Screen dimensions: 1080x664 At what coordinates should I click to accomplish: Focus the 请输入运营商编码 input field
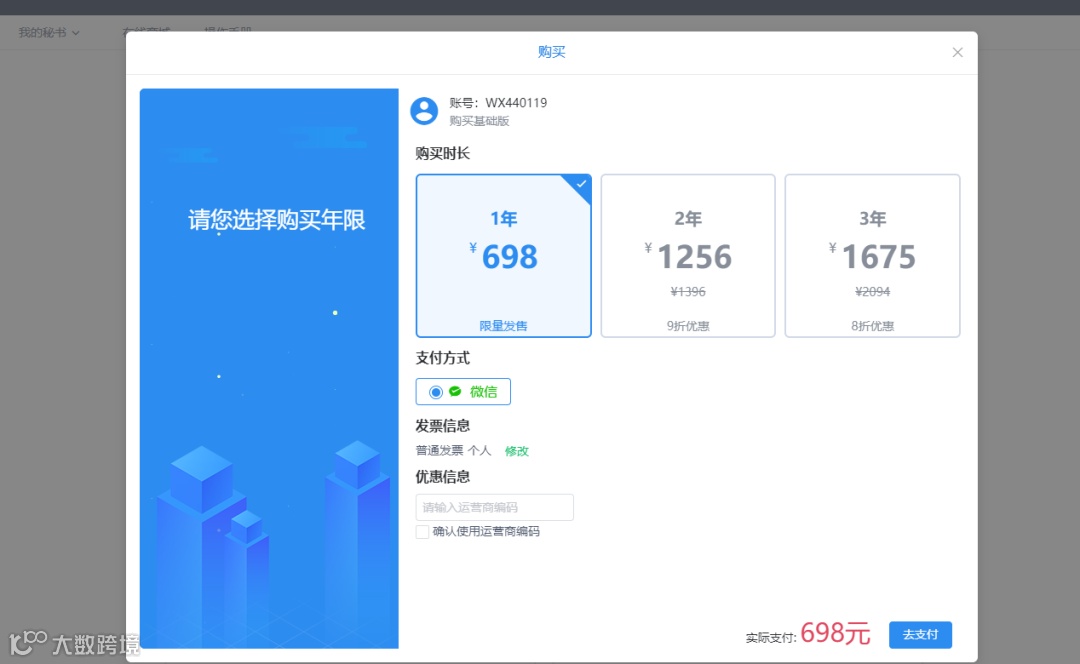[x=495, y=507]
